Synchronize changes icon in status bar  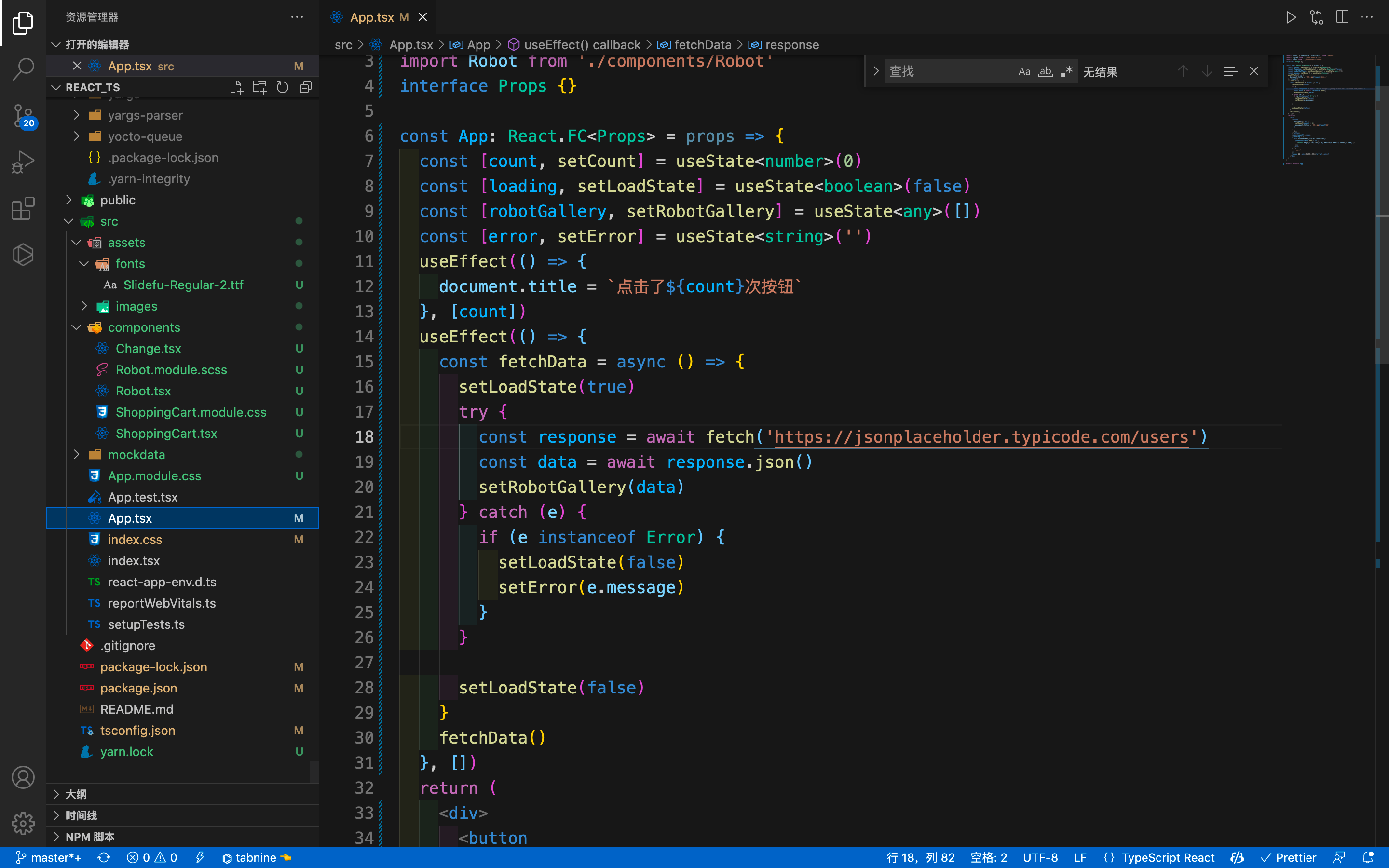point(104,858)
